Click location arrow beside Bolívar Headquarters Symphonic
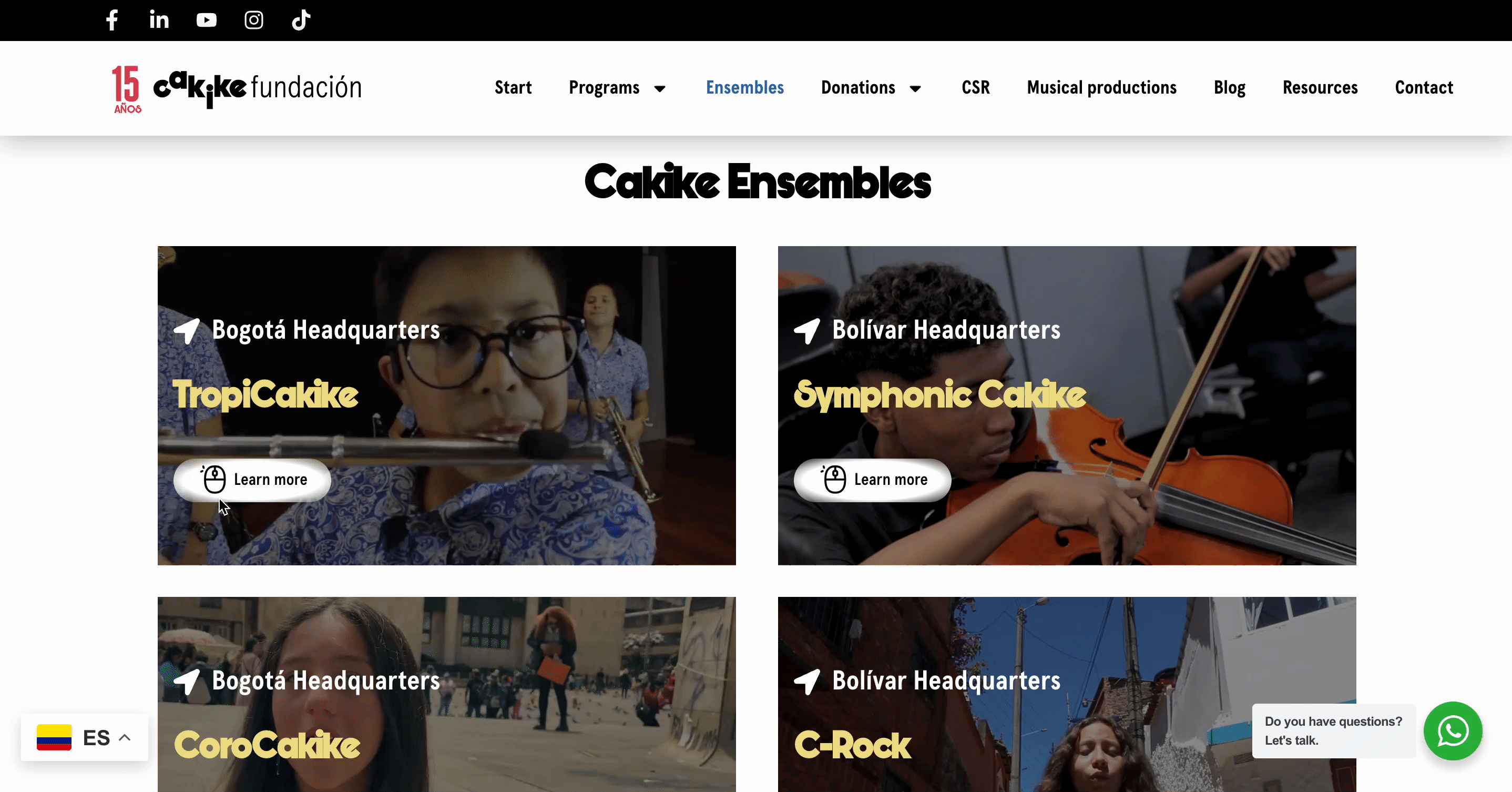1512x792 pixels. 807,331
